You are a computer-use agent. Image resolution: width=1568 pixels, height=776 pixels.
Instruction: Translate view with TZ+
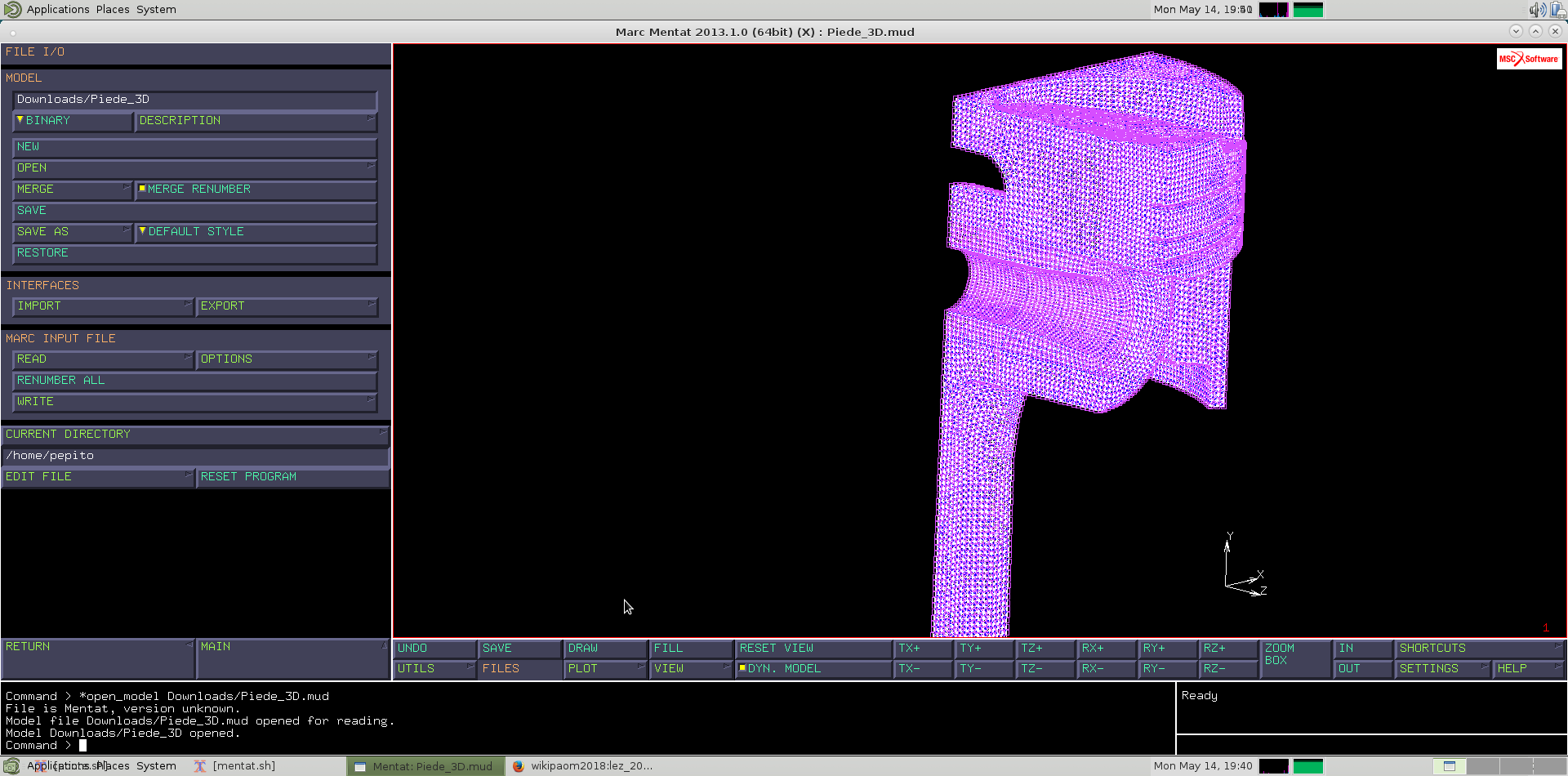(1046, 649)
